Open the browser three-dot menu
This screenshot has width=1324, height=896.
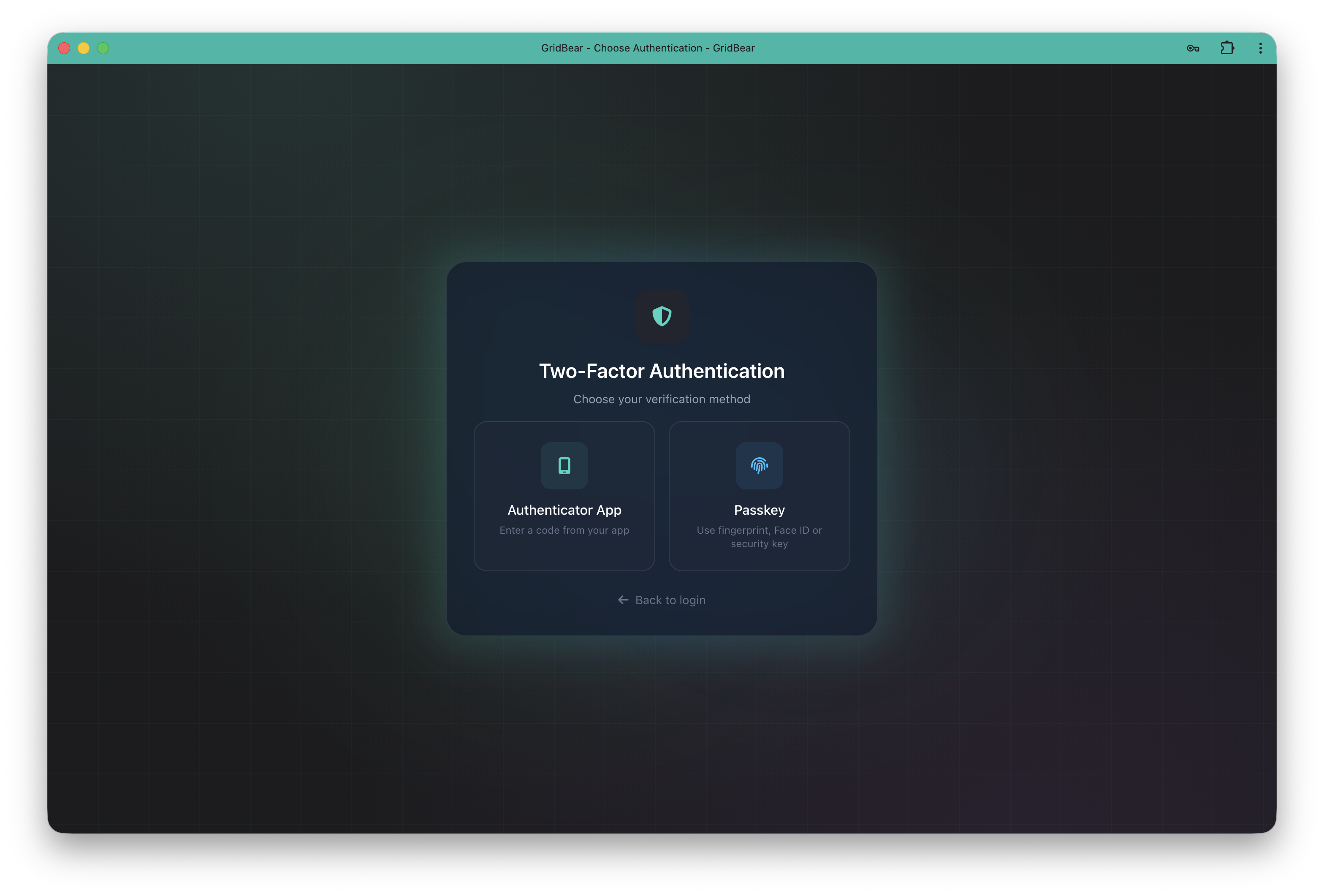pyautogui.click(x=1260, y=48)
